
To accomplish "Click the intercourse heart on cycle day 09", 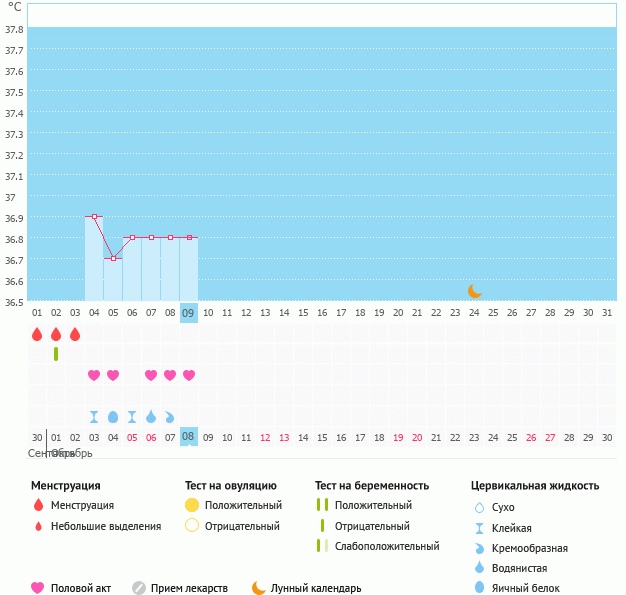I will click(x=189, y=375).
